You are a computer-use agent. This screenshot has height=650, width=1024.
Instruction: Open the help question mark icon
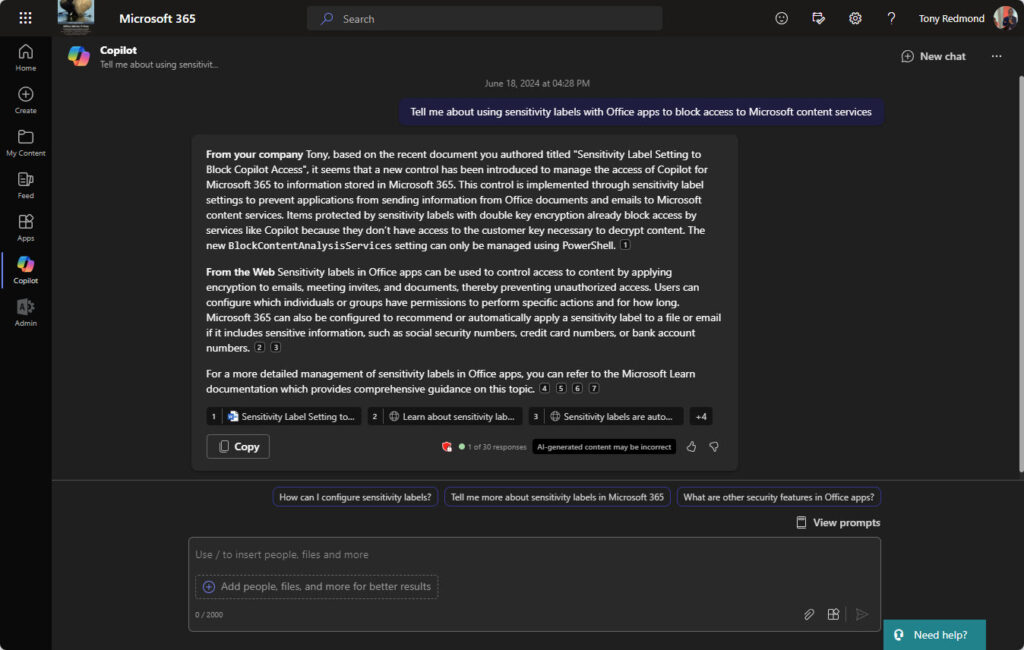(891, 18)
